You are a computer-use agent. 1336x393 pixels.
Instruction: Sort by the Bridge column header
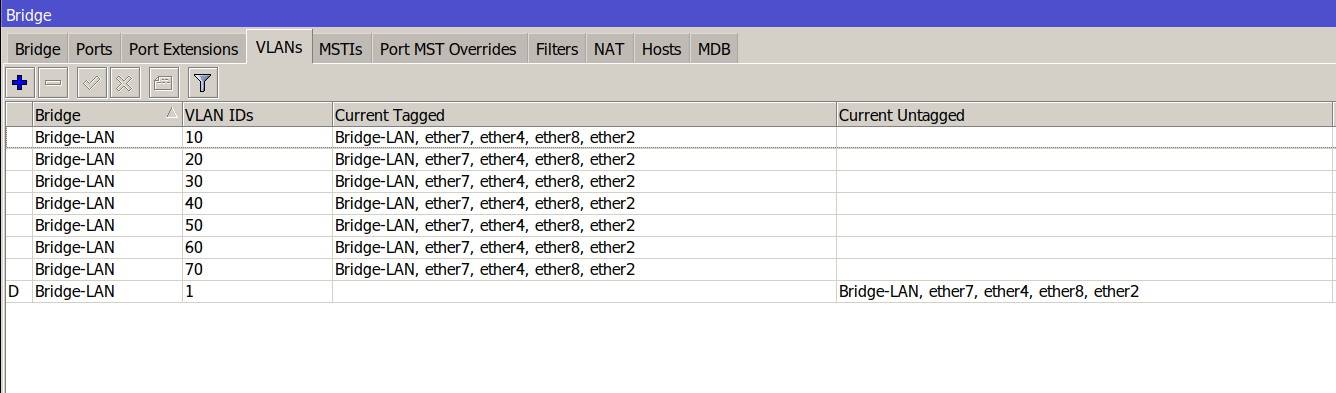point(107,115)
